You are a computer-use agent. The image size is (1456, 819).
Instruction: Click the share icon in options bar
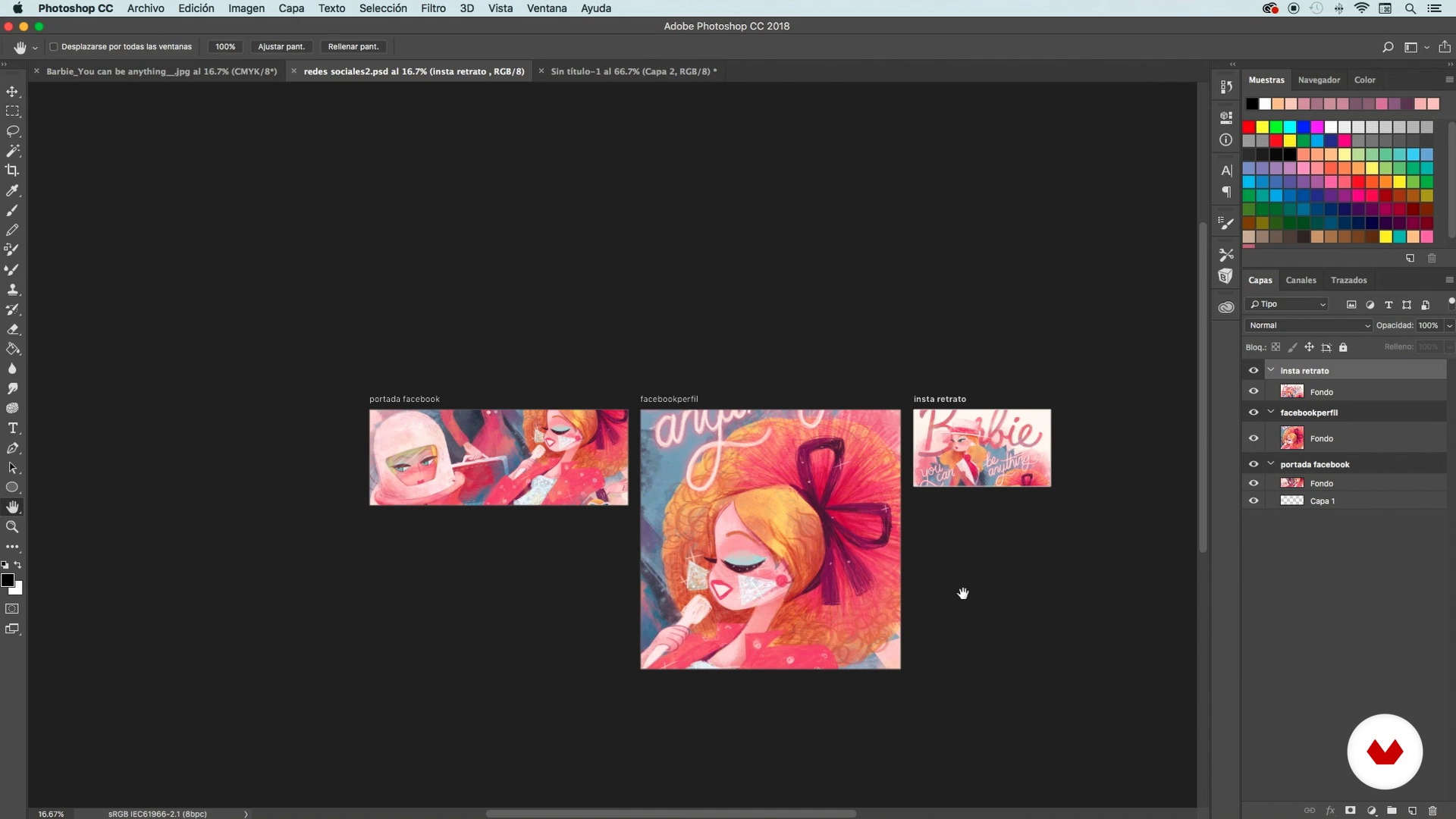(x=1445, y=47)
